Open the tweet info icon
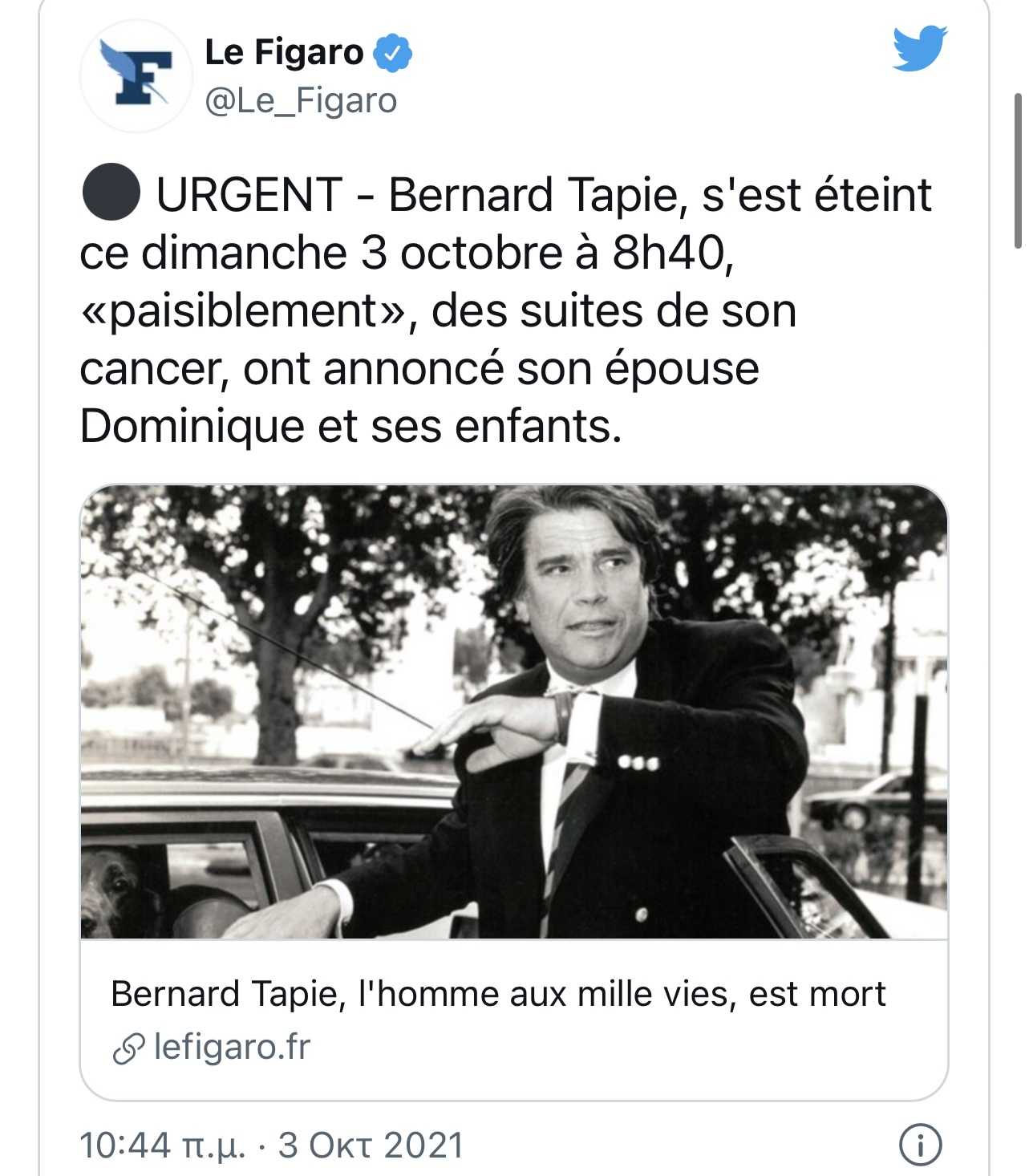 tap(919, 1145)
